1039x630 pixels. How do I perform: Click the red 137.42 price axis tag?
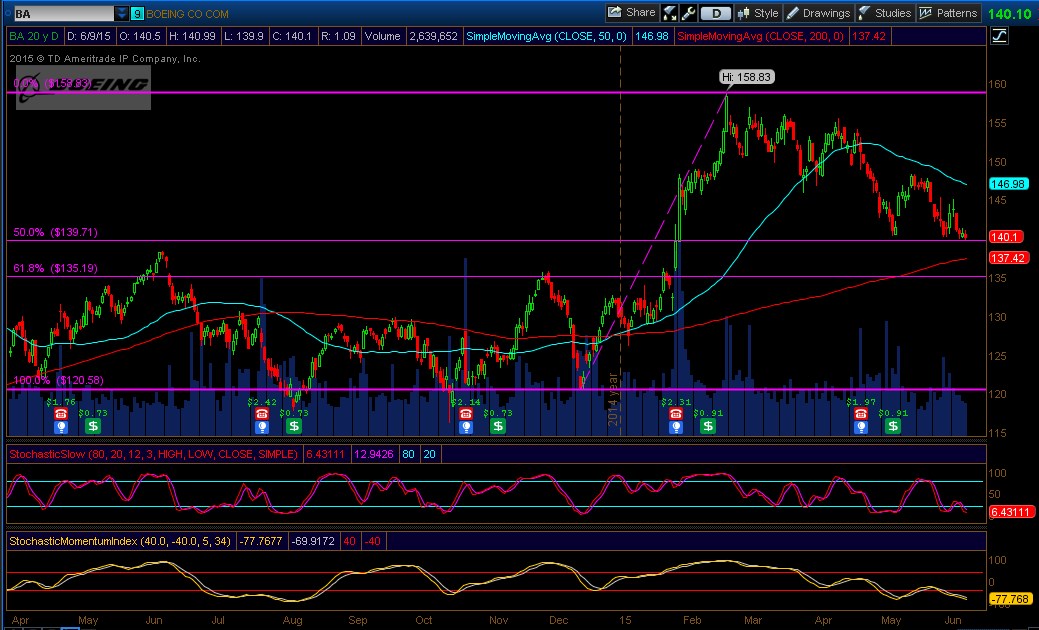pyautogui.click(x=1007, y=258)
